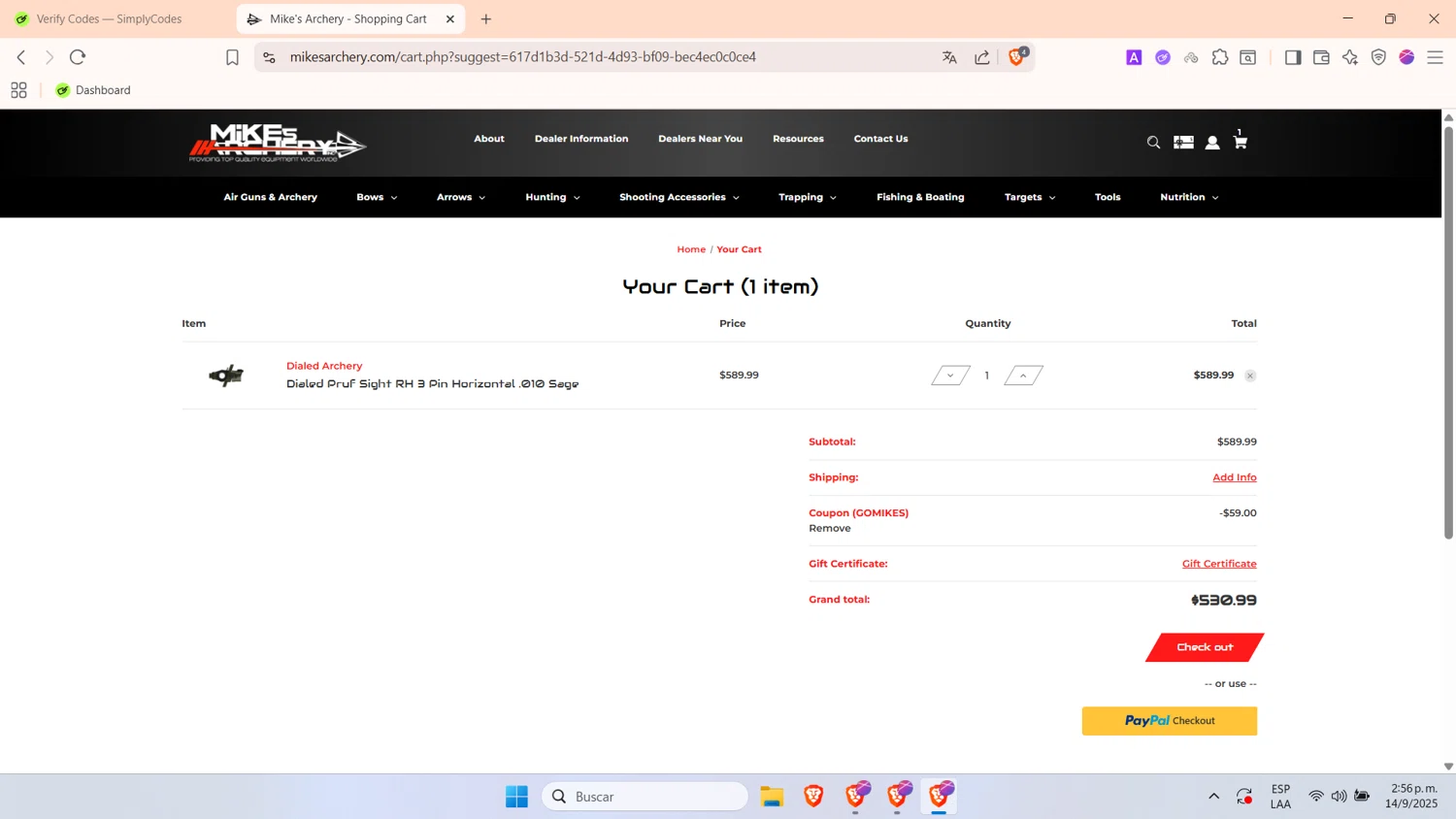This screenshot has height=819, width=1456.
Task: Open the extensions puzzle icon
Action: pos(1220,57)
